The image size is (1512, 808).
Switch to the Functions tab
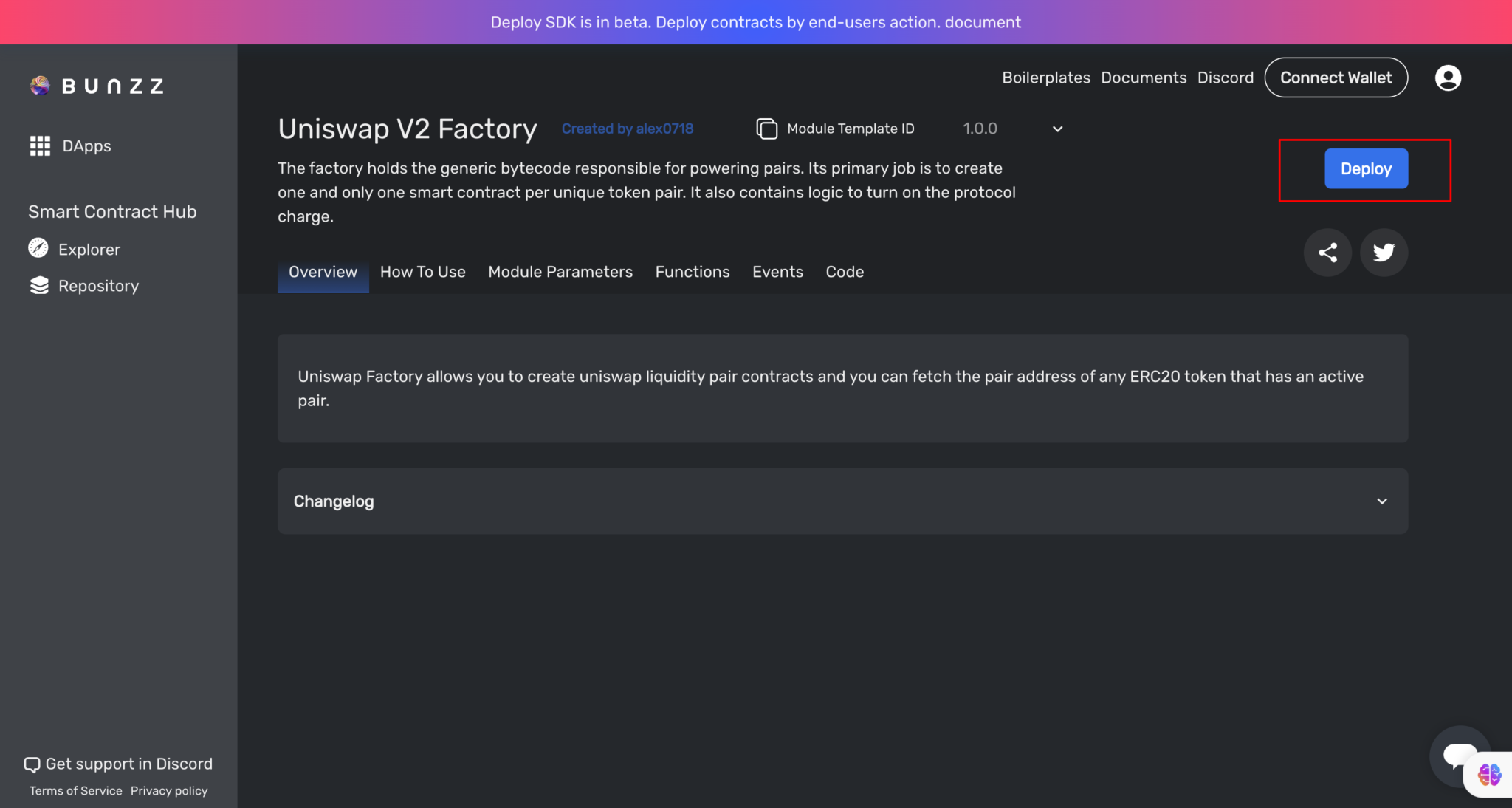pyautogui.click(x=692, y=272)
